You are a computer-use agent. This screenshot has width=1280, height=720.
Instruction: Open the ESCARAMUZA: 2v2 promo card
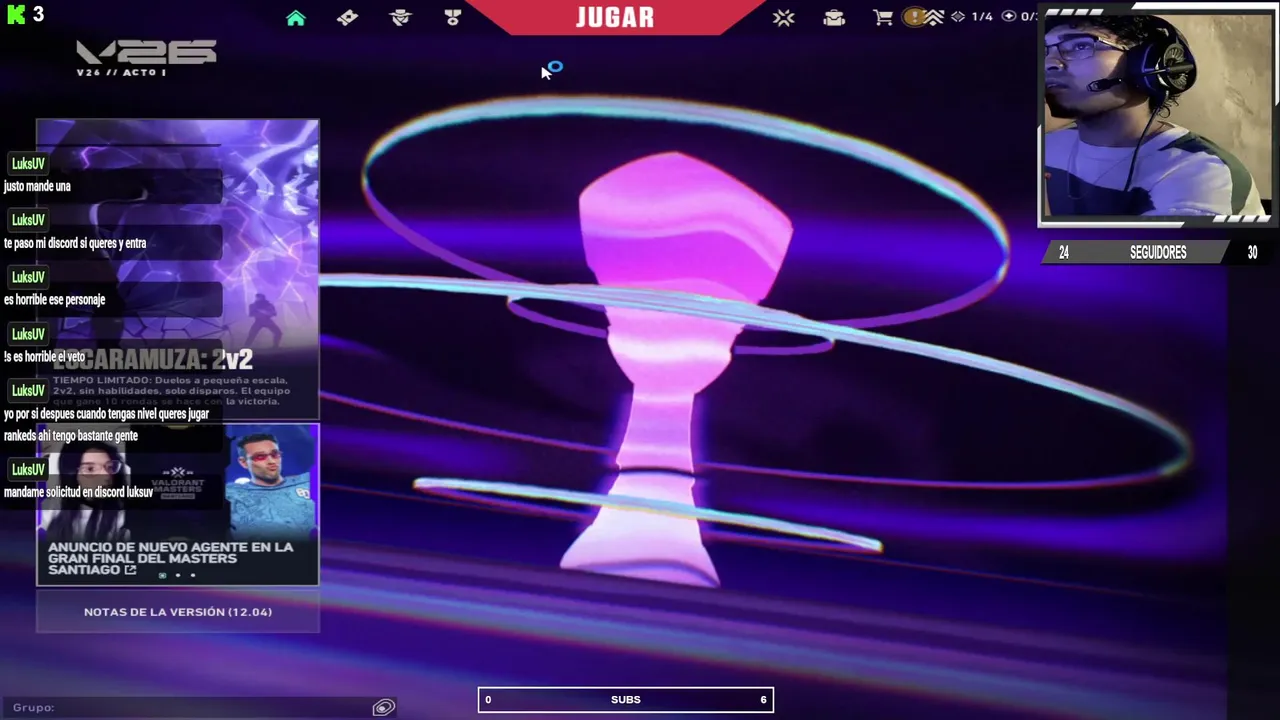[x=178, y=270]
